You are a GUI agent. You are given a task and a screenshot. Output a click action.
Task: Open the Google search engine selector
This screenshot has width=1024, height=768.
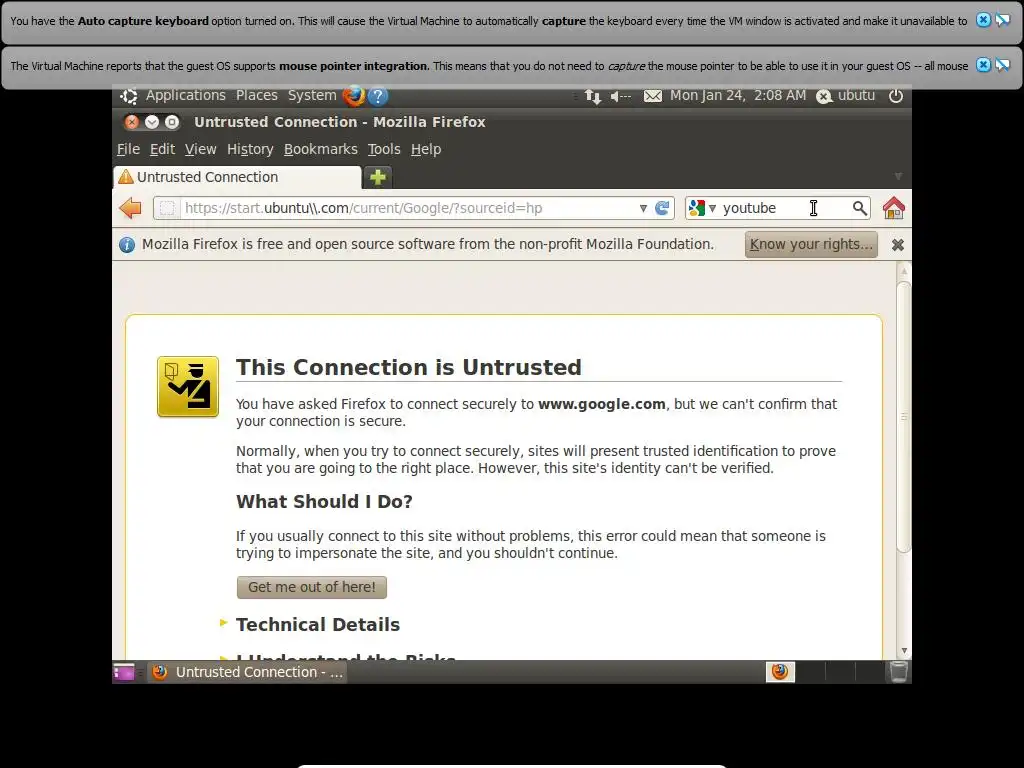tap(702, 208)
